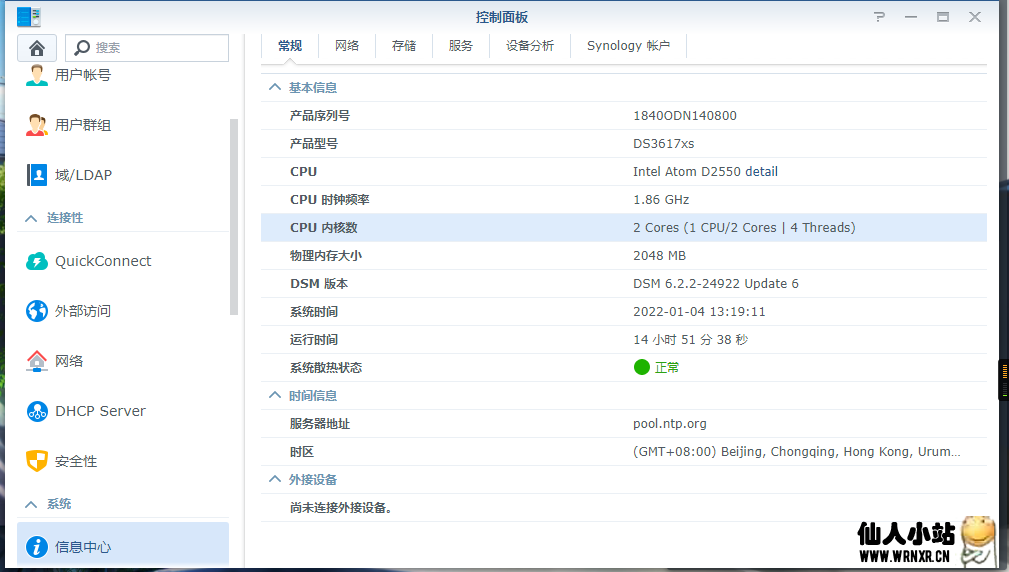The width and height of the screenshot is (1009, 572).
Task: Select model value DS3617xs
Action: coord(663,143)
